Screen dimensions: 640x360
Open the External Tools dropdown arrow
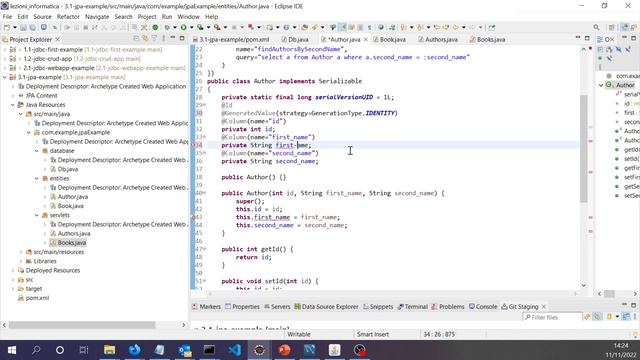[x=225, y=27]
